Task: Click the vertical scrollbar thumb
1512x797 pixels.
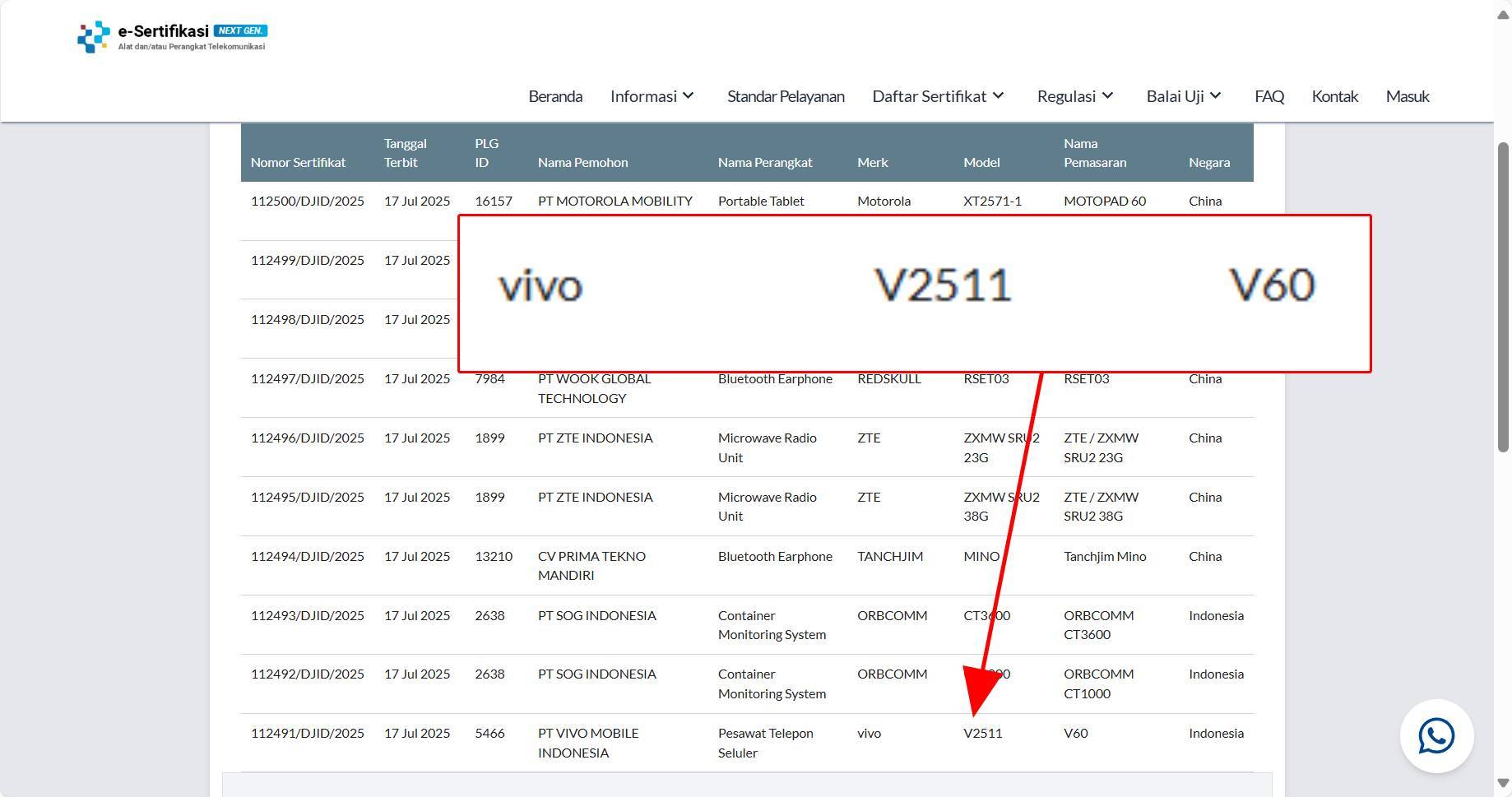Action: click(x=1503, y=296)
